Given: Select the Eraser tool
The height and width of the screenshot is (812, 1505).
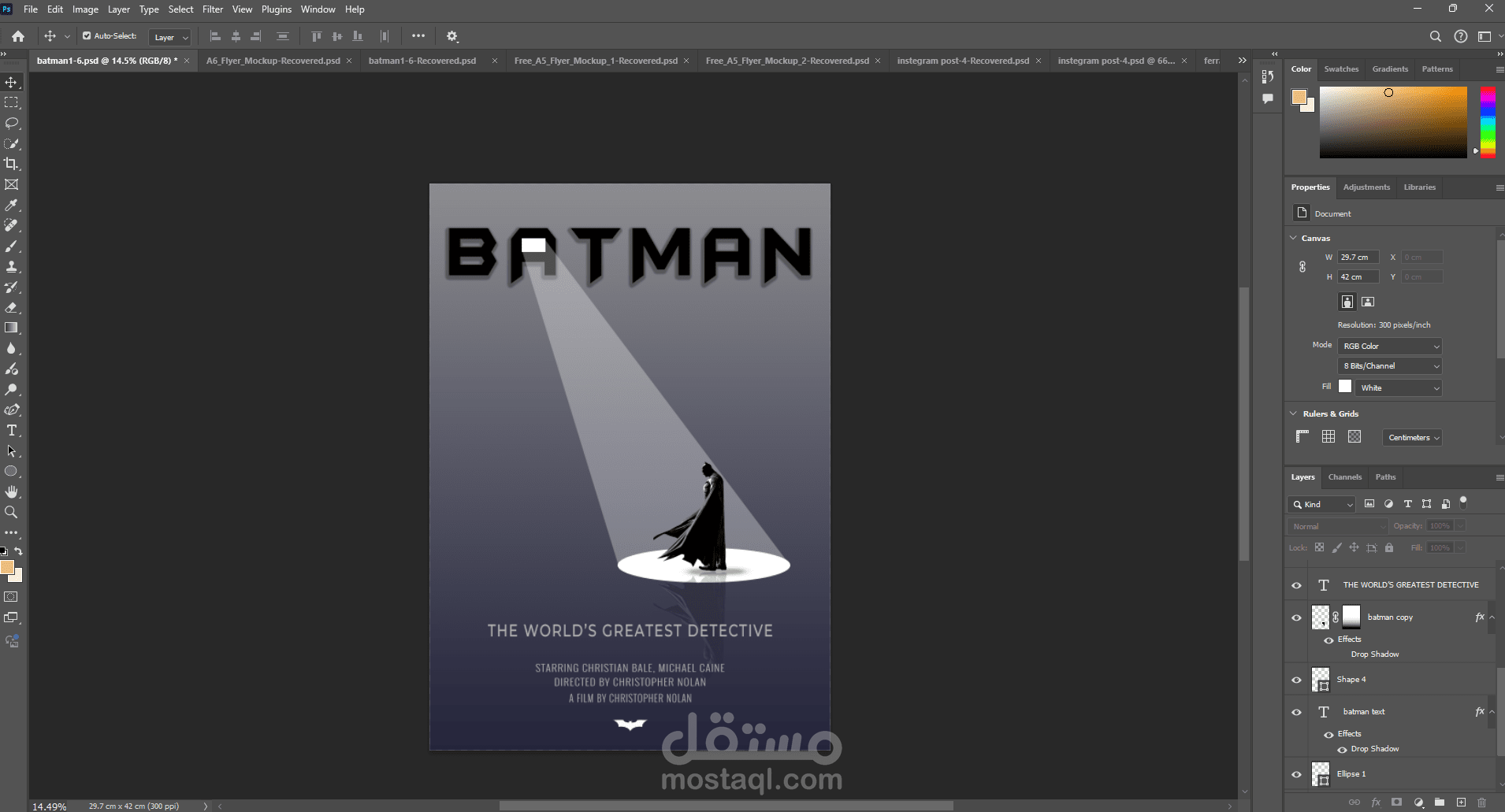Looking at the screenshot, I should 12,307.
